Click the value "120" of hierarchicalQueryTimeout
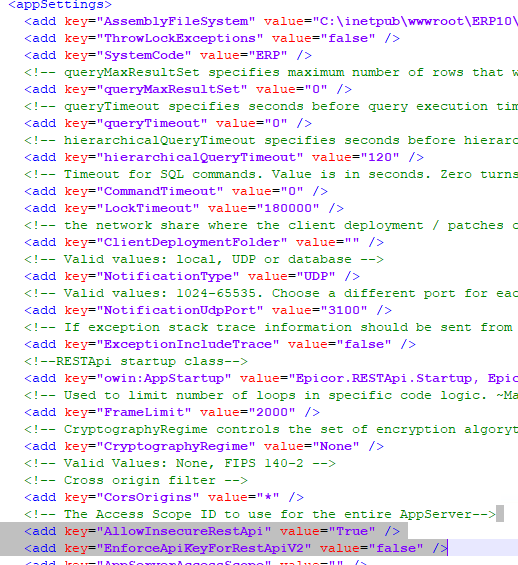The width and height of the screenshot is (518, 565). tap(379, 157)
